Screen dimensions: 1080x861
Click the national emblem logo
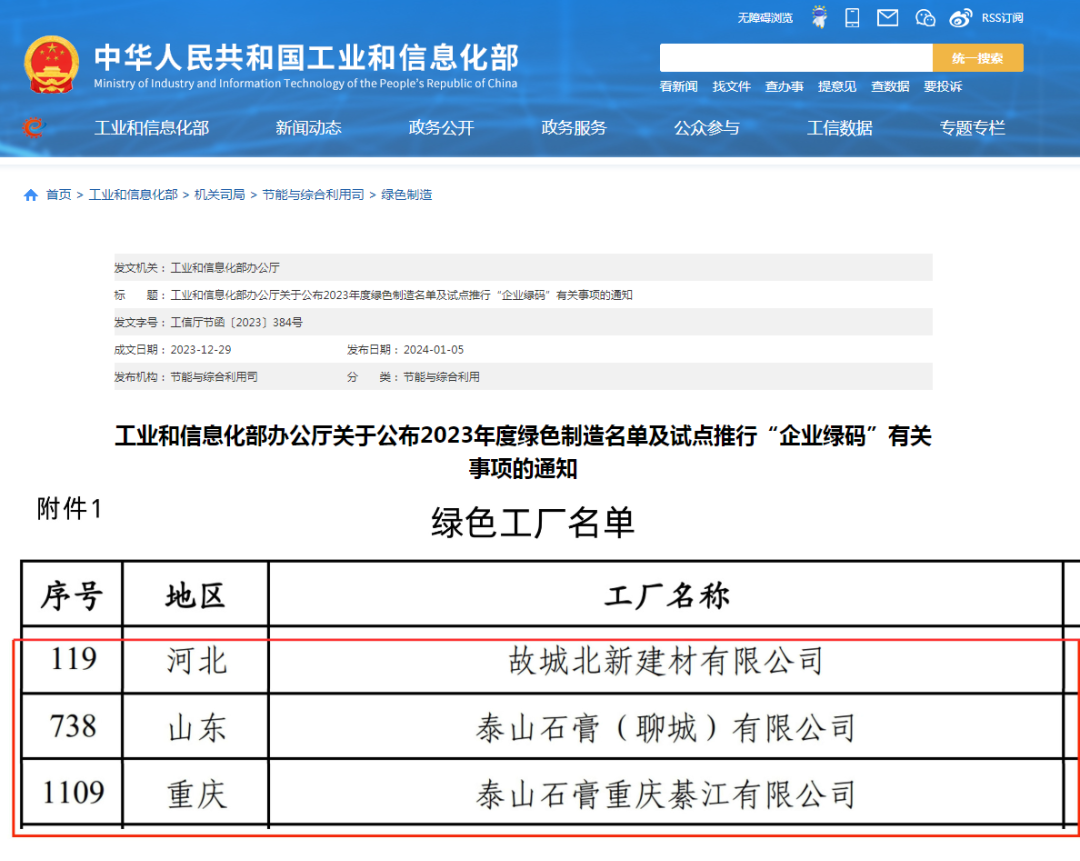coord(51,65)
